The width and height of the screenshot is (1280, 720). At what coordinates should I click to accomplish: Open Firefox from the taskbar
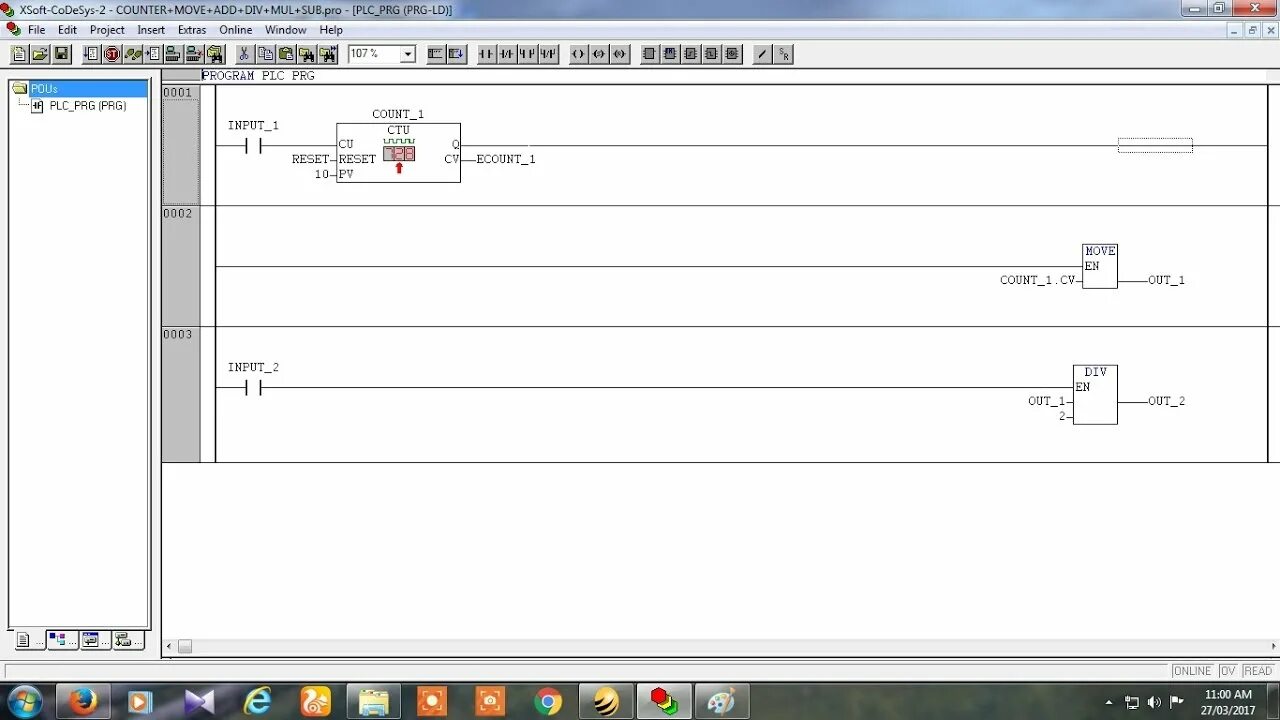(x=83, y=702)
